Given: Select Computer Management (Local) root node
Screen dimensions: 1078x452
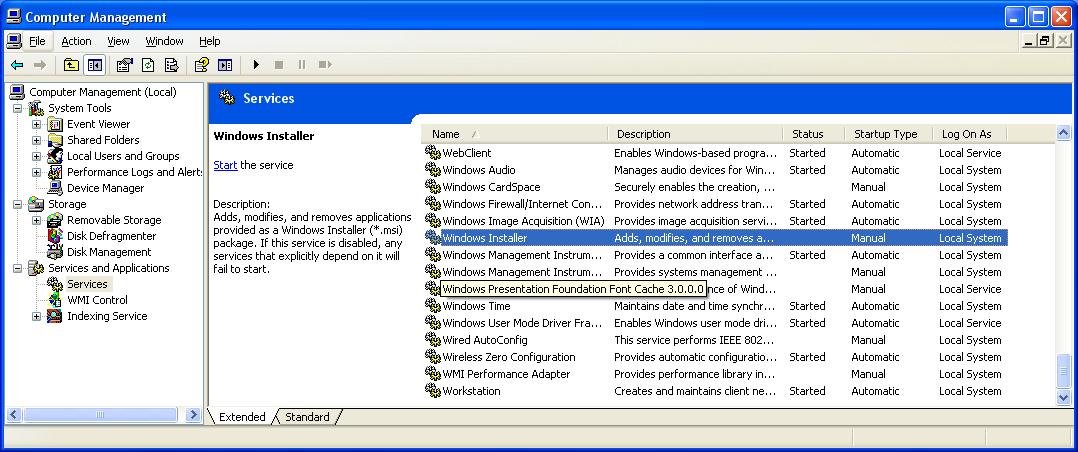Looking at the screenshot, I should pos(102,92).
